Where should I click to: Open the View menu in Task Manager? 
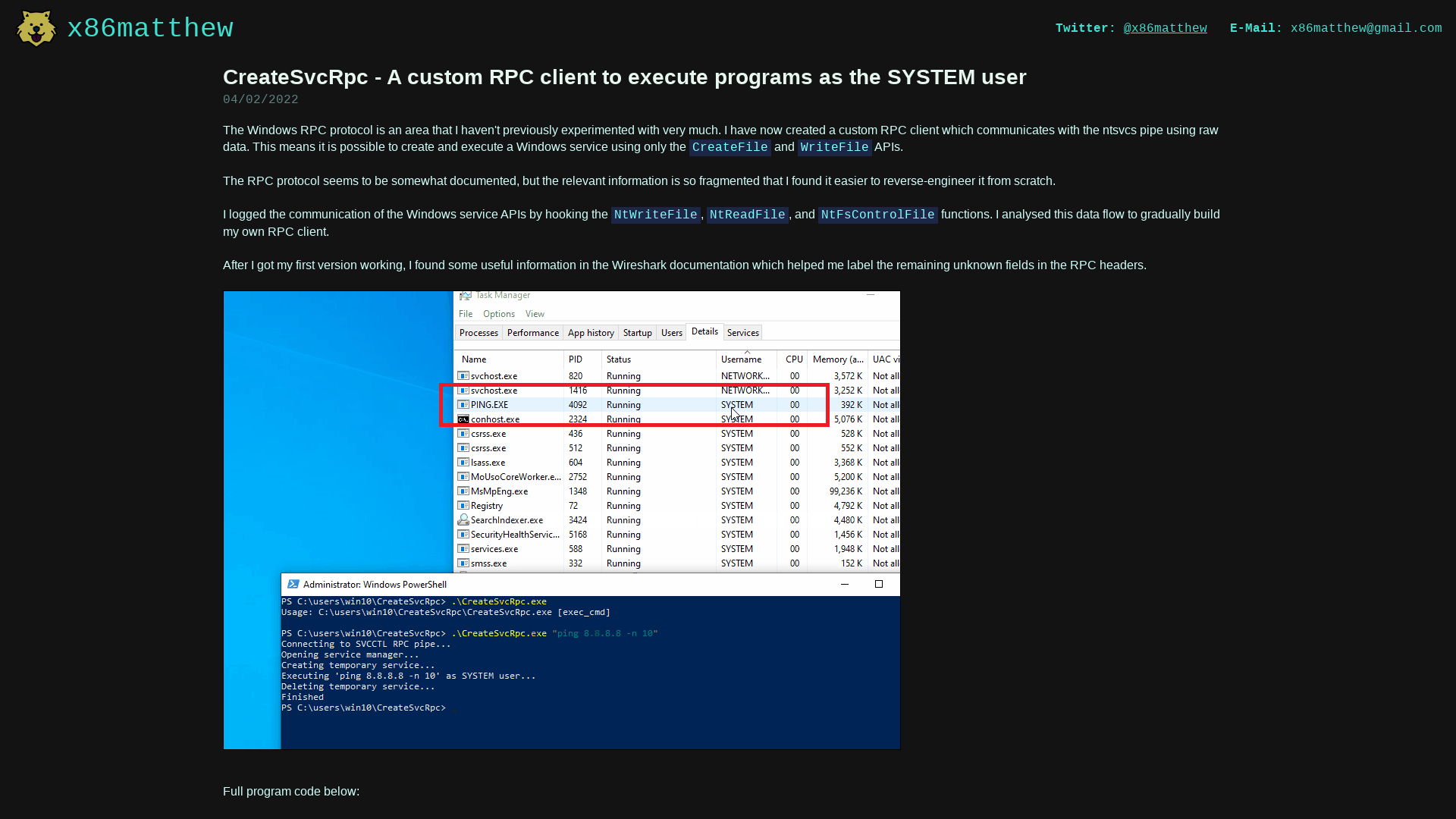pyautogui.click(x=535, y=314)
